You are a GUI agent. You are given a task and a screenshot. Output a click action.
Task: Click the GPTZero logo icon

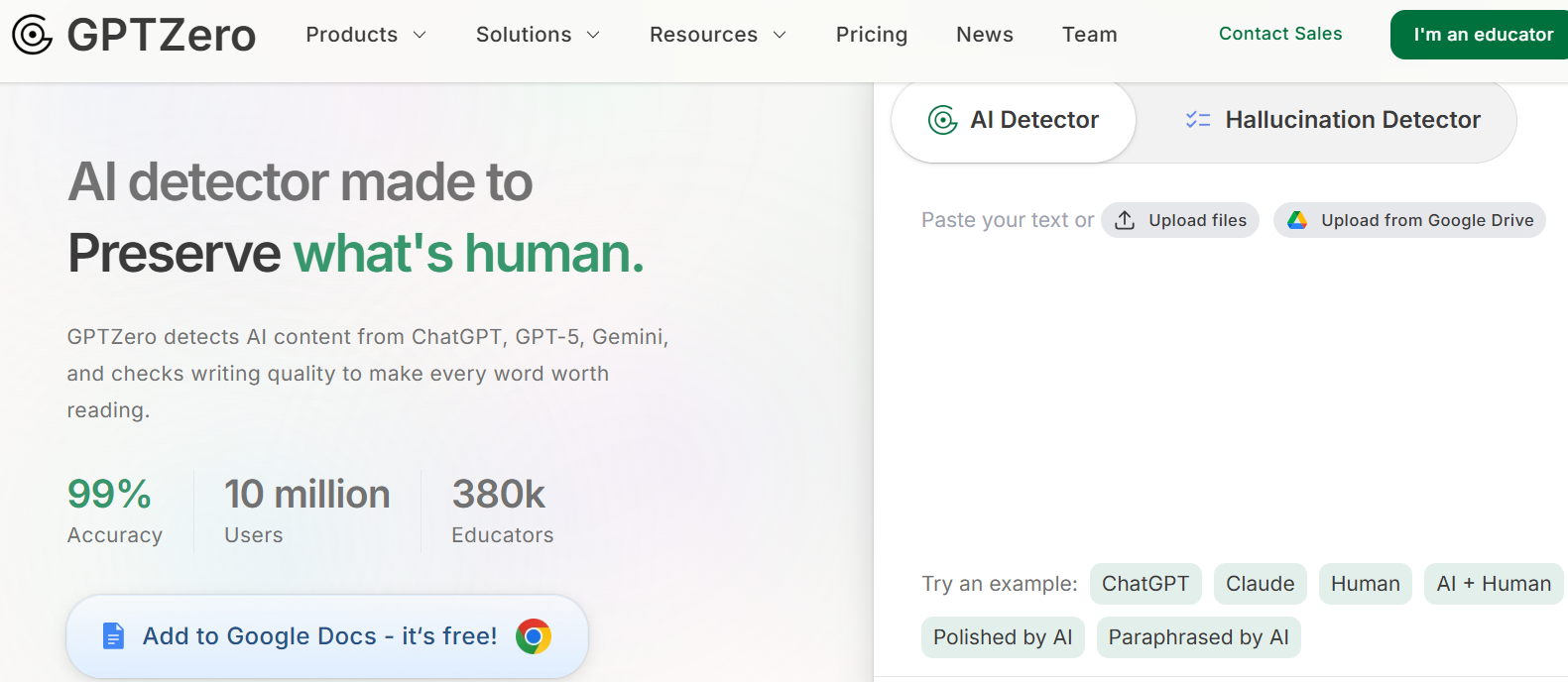pyautogui.click(x=32, y=35)
